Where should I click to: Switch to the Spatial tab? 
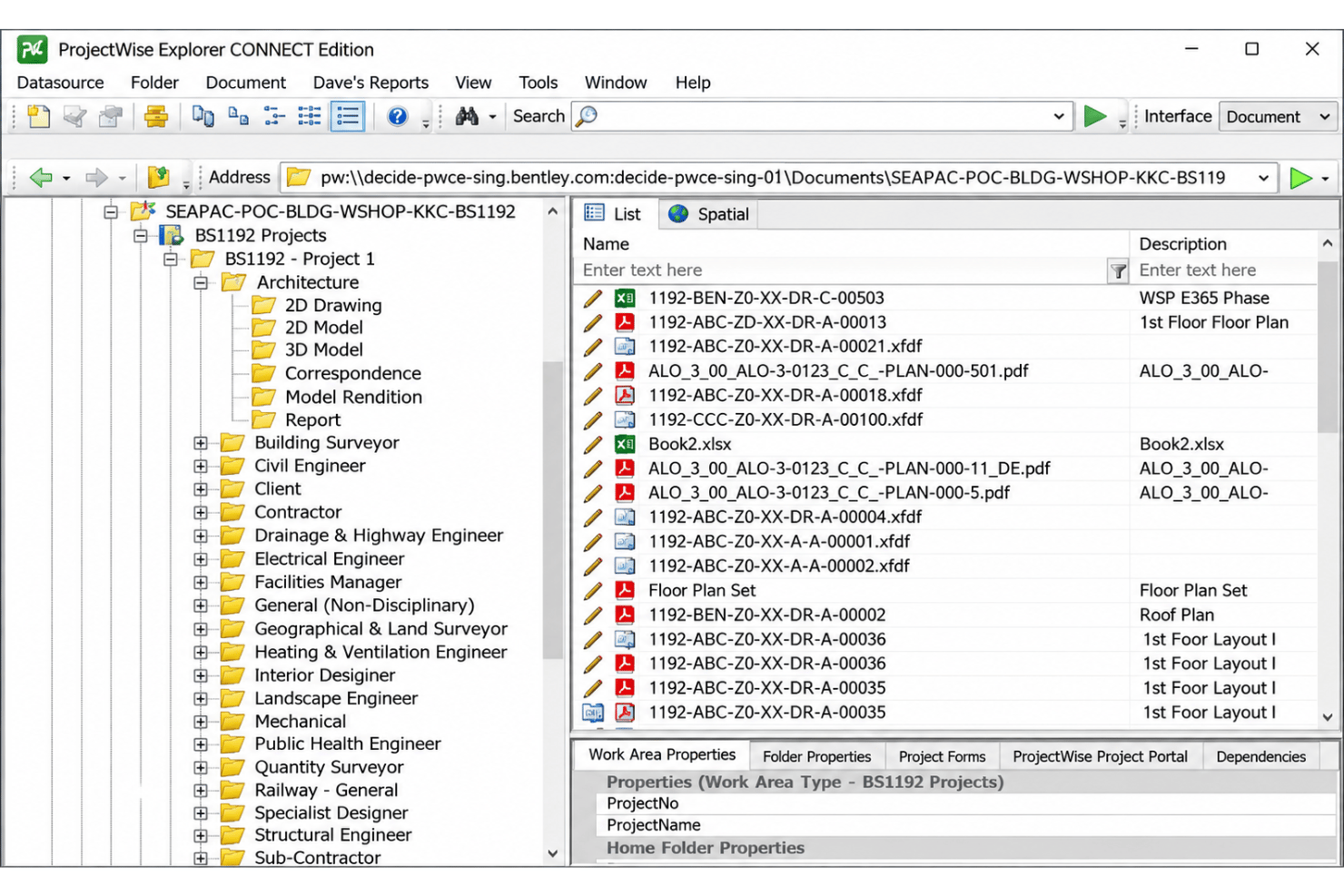(709, 214)
